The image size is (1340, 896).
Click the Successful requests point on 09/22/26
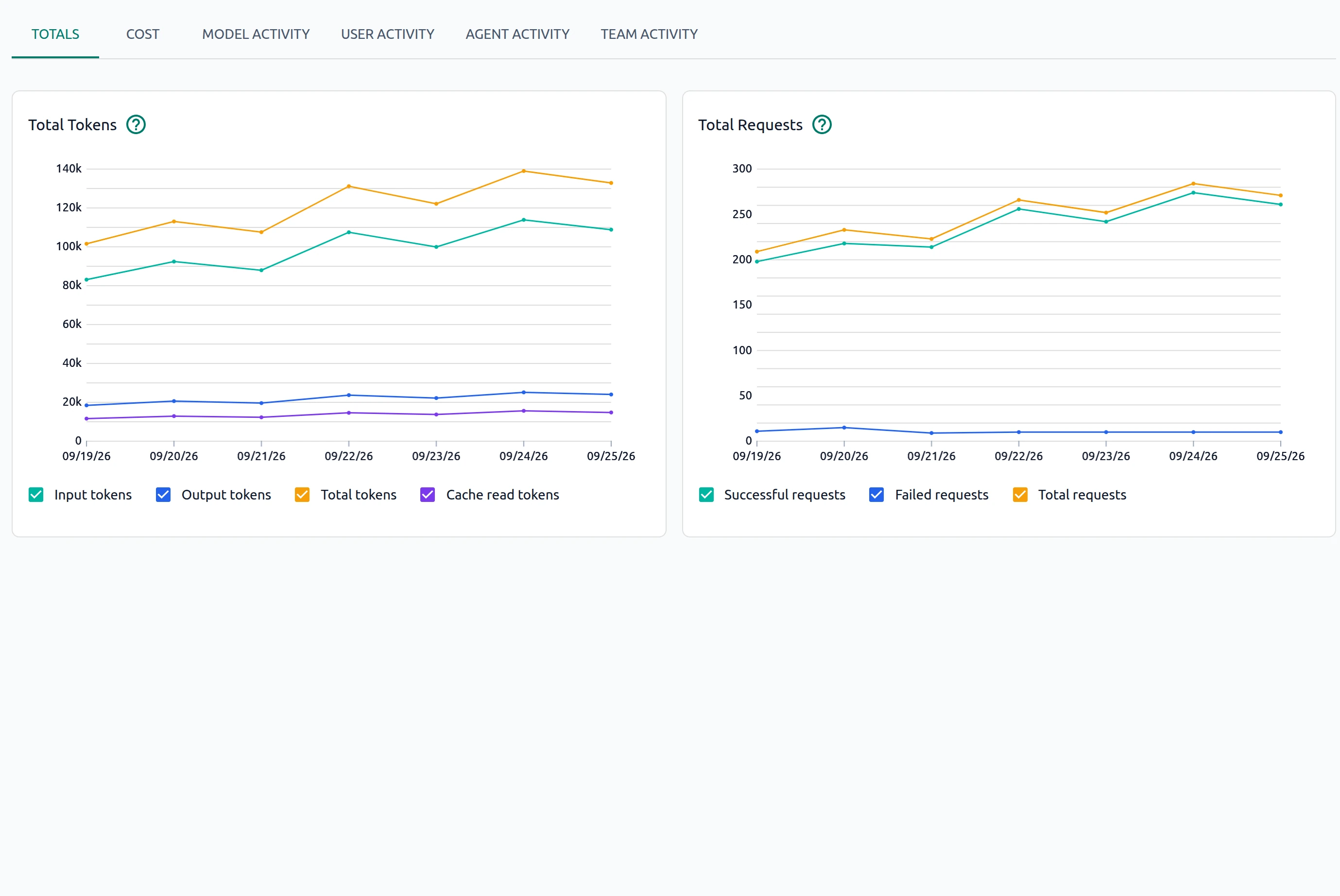click(1018, 209)
